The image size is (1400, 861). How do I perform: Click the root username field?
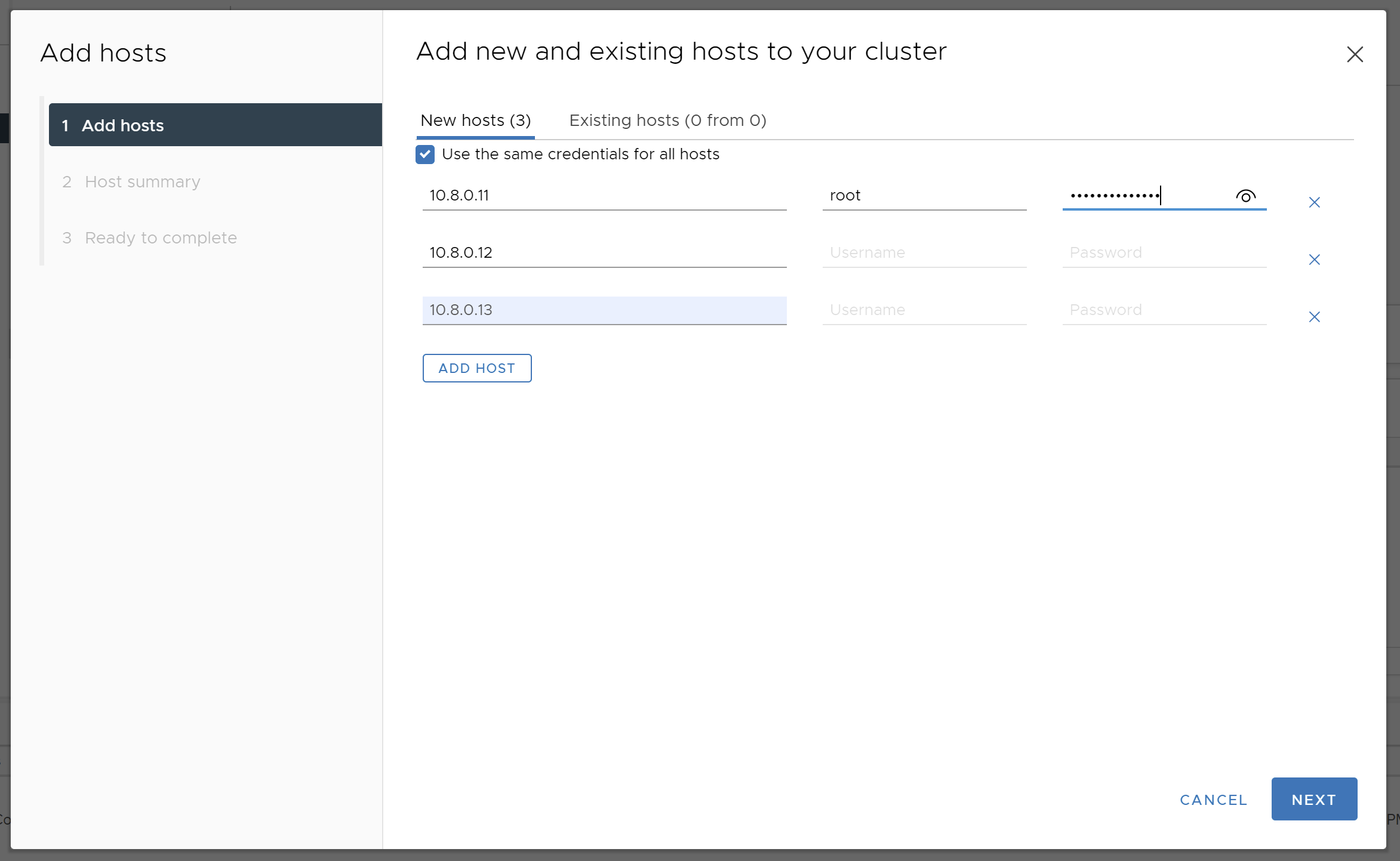click(x=924, y=196)
